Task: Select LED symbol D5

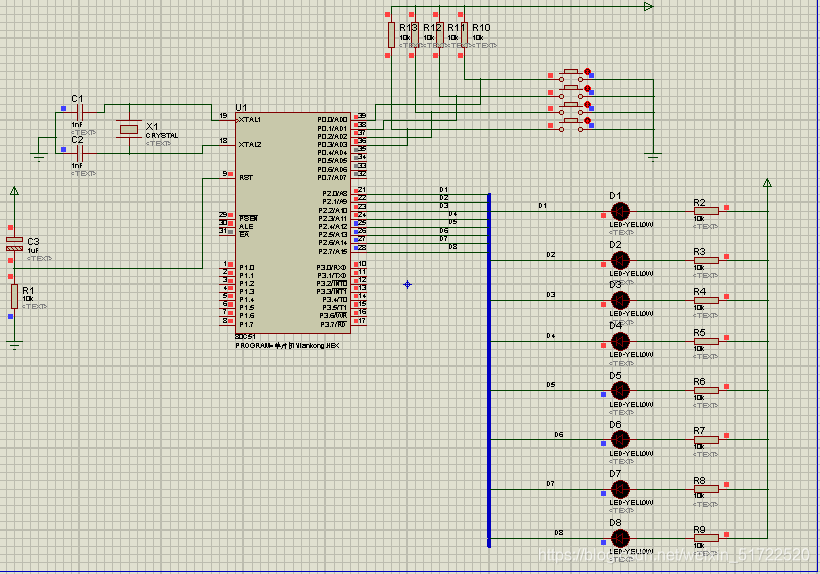Action: coord(620,391)
